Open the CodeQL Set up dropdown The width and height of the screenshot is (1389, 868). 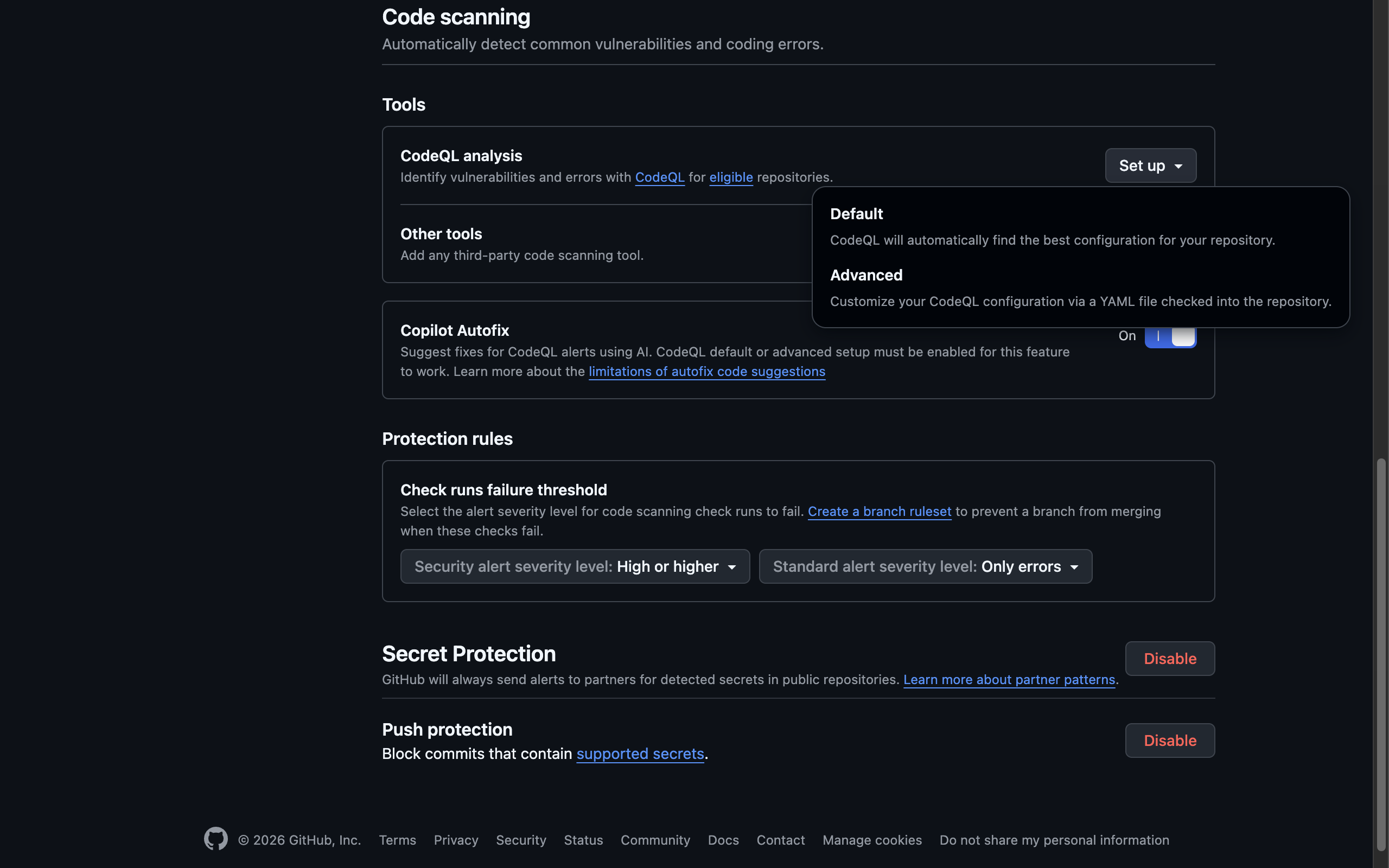coord(1150,165)
